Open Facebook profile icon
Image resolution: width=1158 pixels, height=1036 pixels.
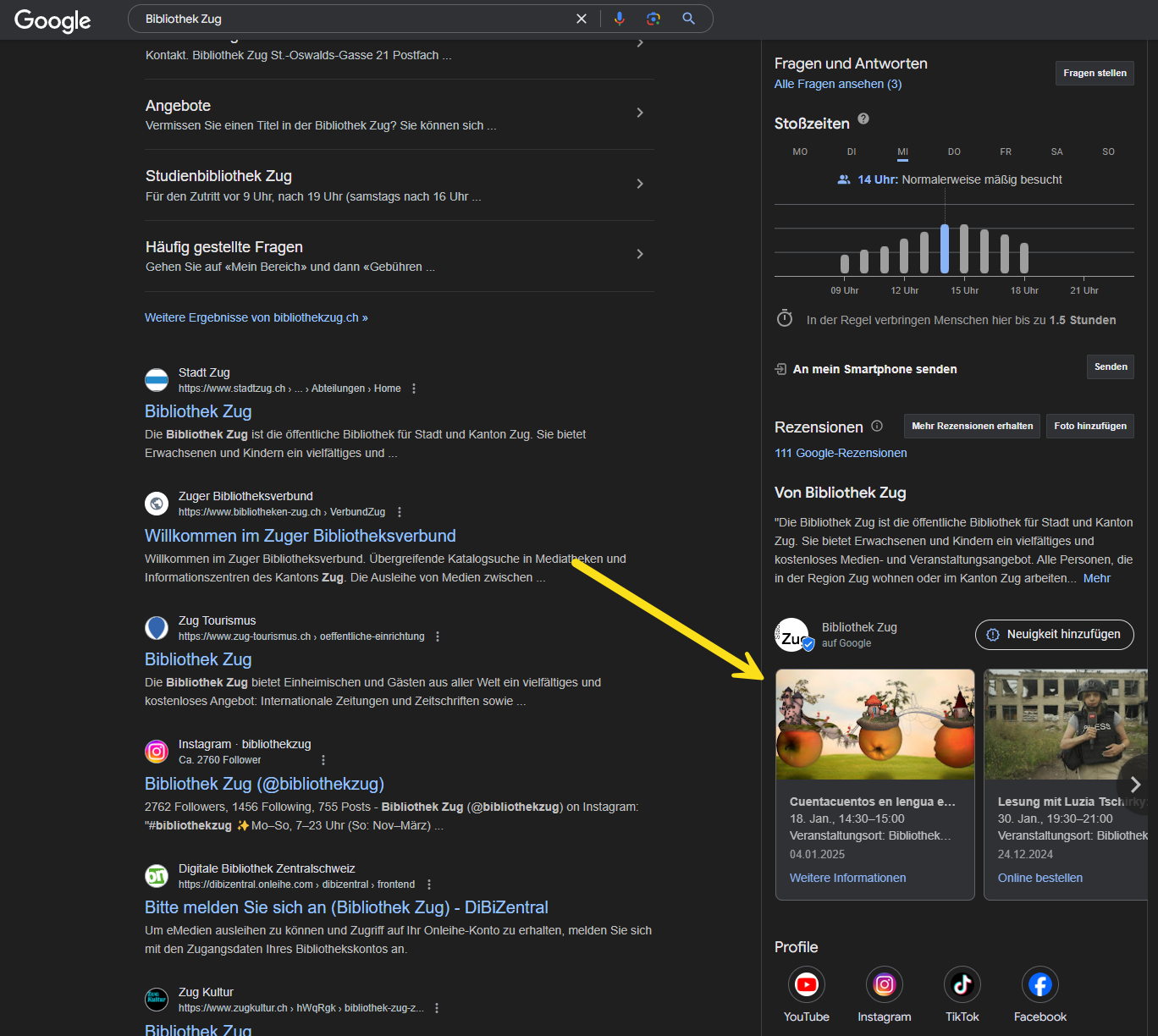1040,984
